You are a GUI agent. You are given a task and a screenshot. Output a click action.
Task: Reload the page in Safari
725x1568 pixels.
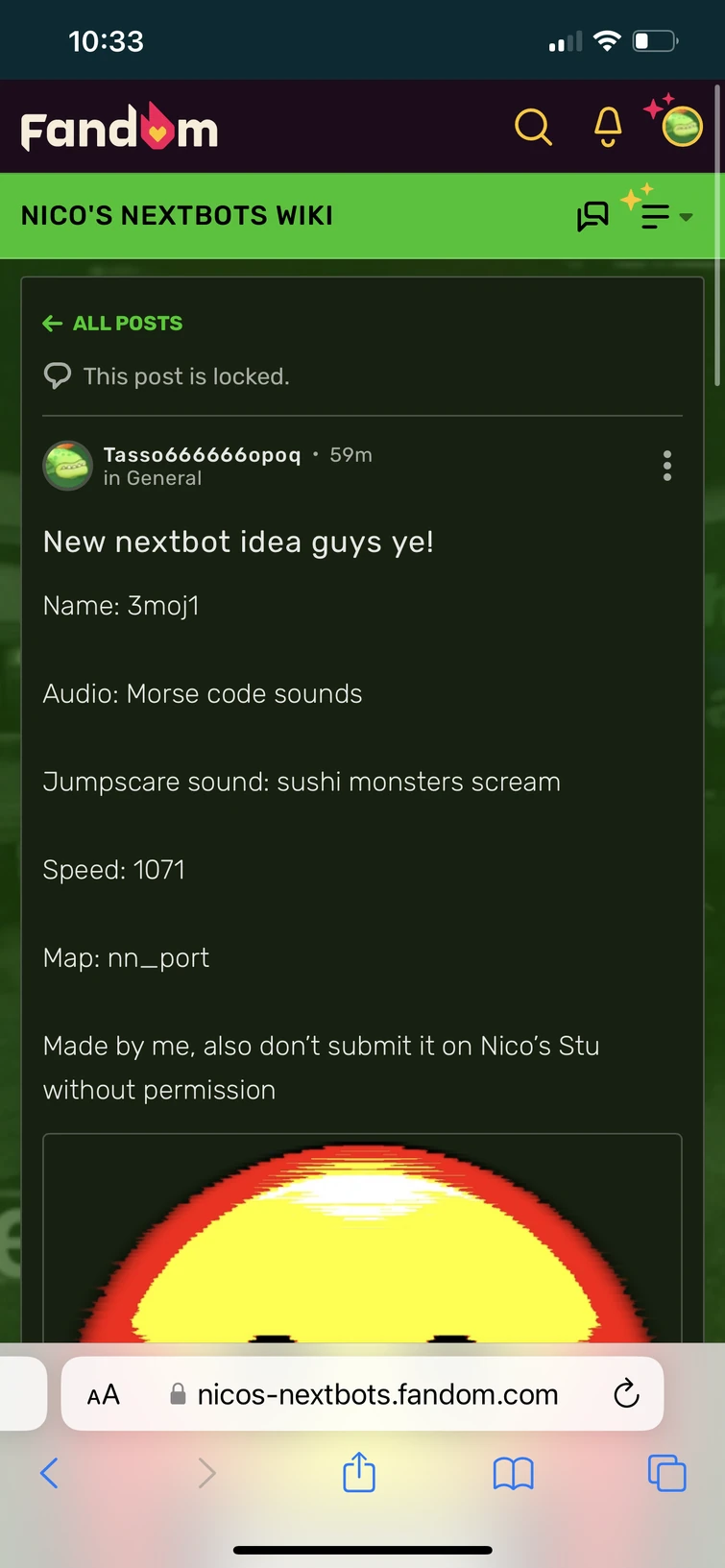(626, 1393)
